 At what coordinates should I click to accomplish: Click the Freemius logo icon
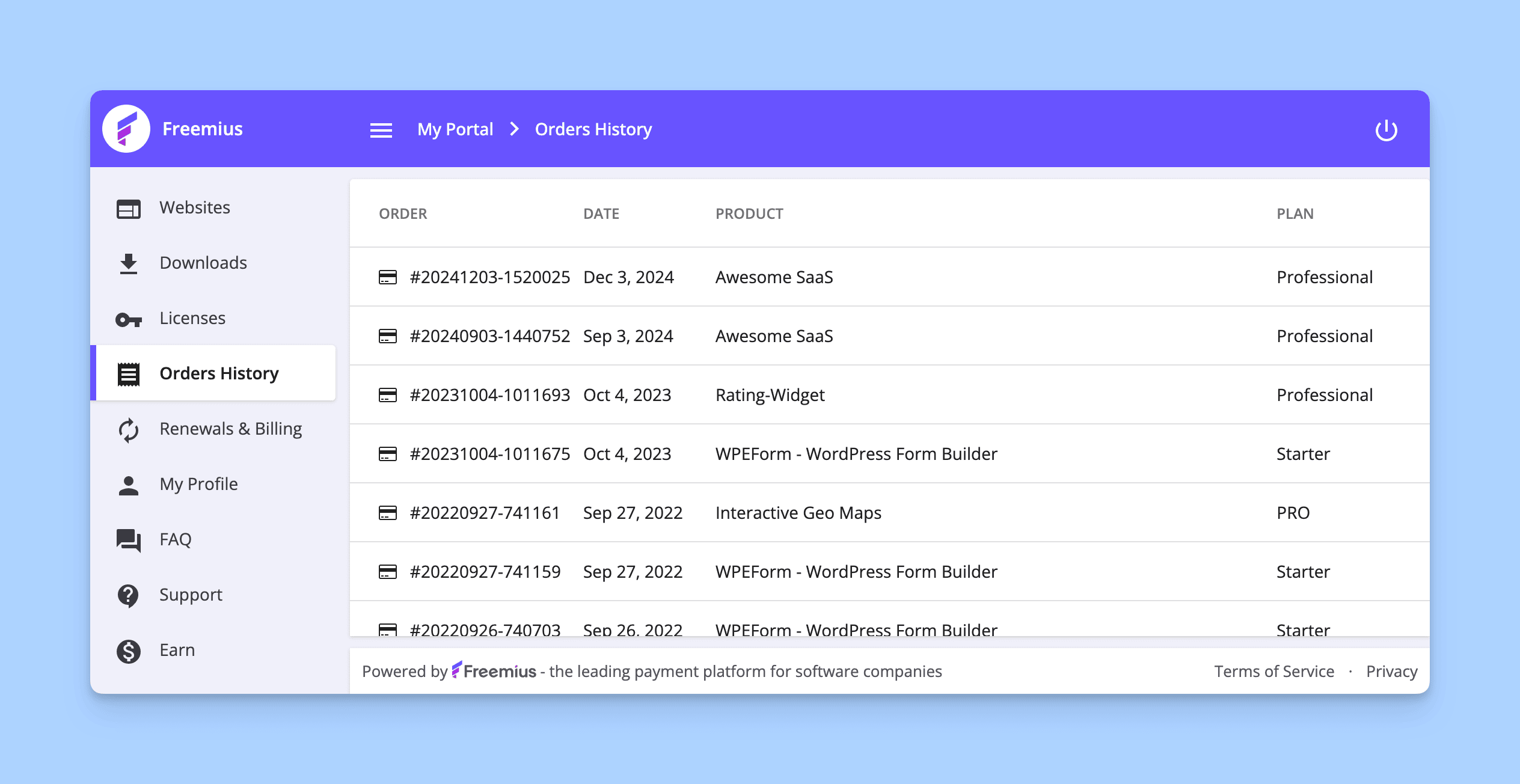point(126,129)
